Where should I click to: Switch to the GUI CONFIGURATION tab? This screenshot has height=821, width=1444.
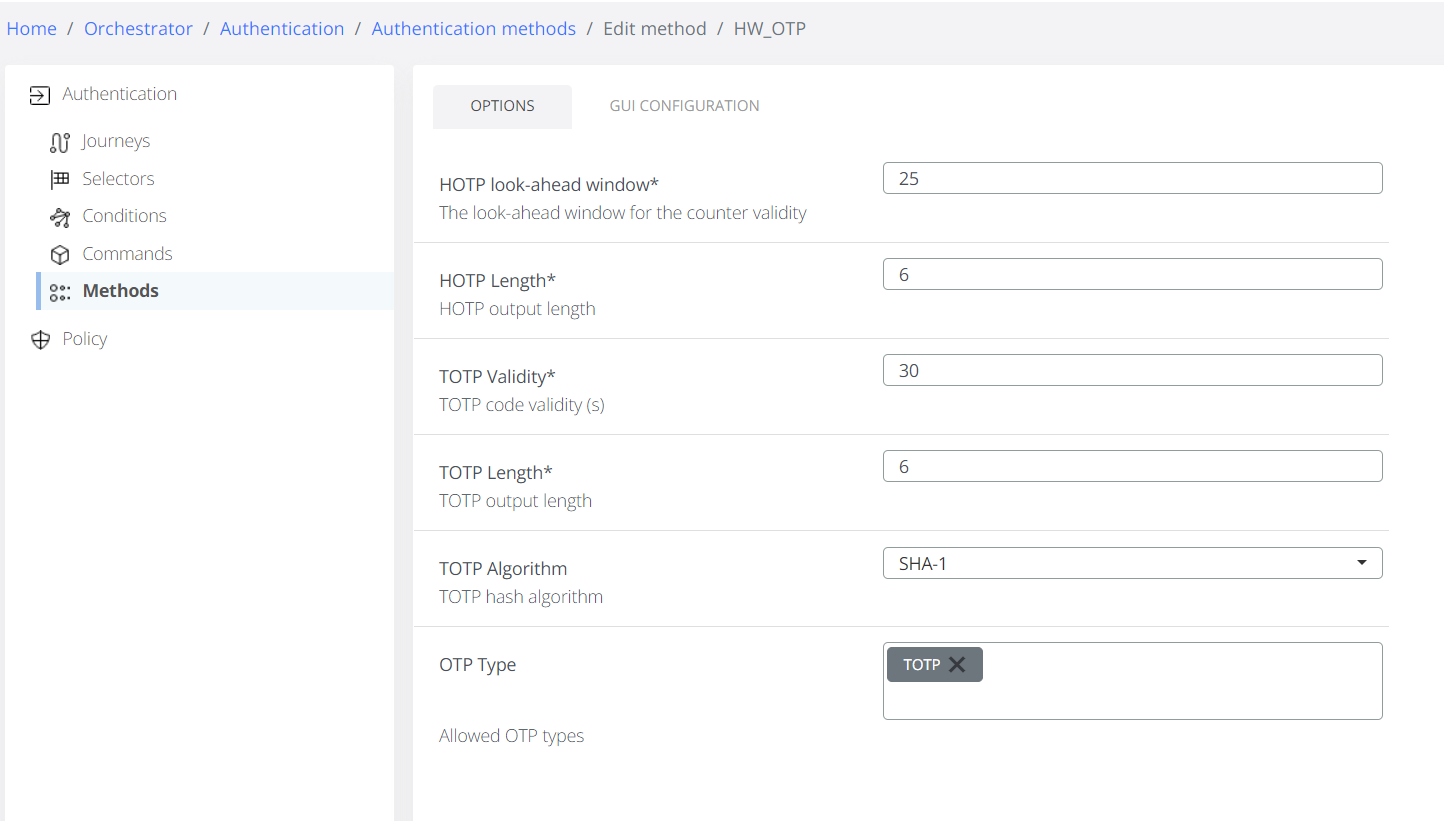684,105
